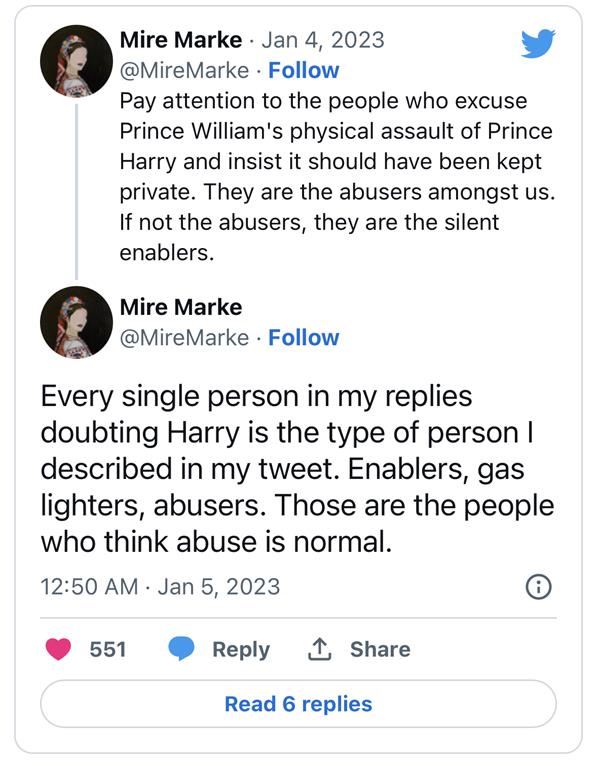Screen dimensions: 600x766
Task: Click the blue reply bubble icon
Action: click(x=181, y=649)
